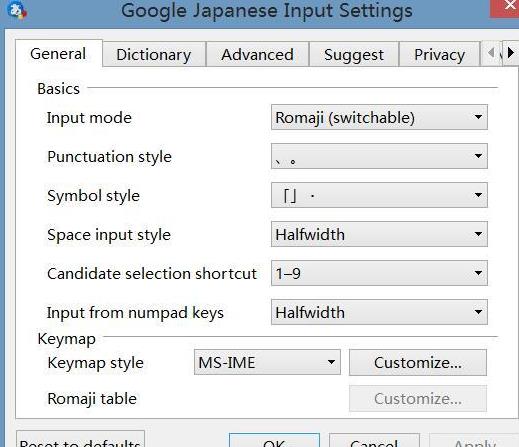Click the Romaji table label
The image size is (519, 447).
tap(92, 399)
